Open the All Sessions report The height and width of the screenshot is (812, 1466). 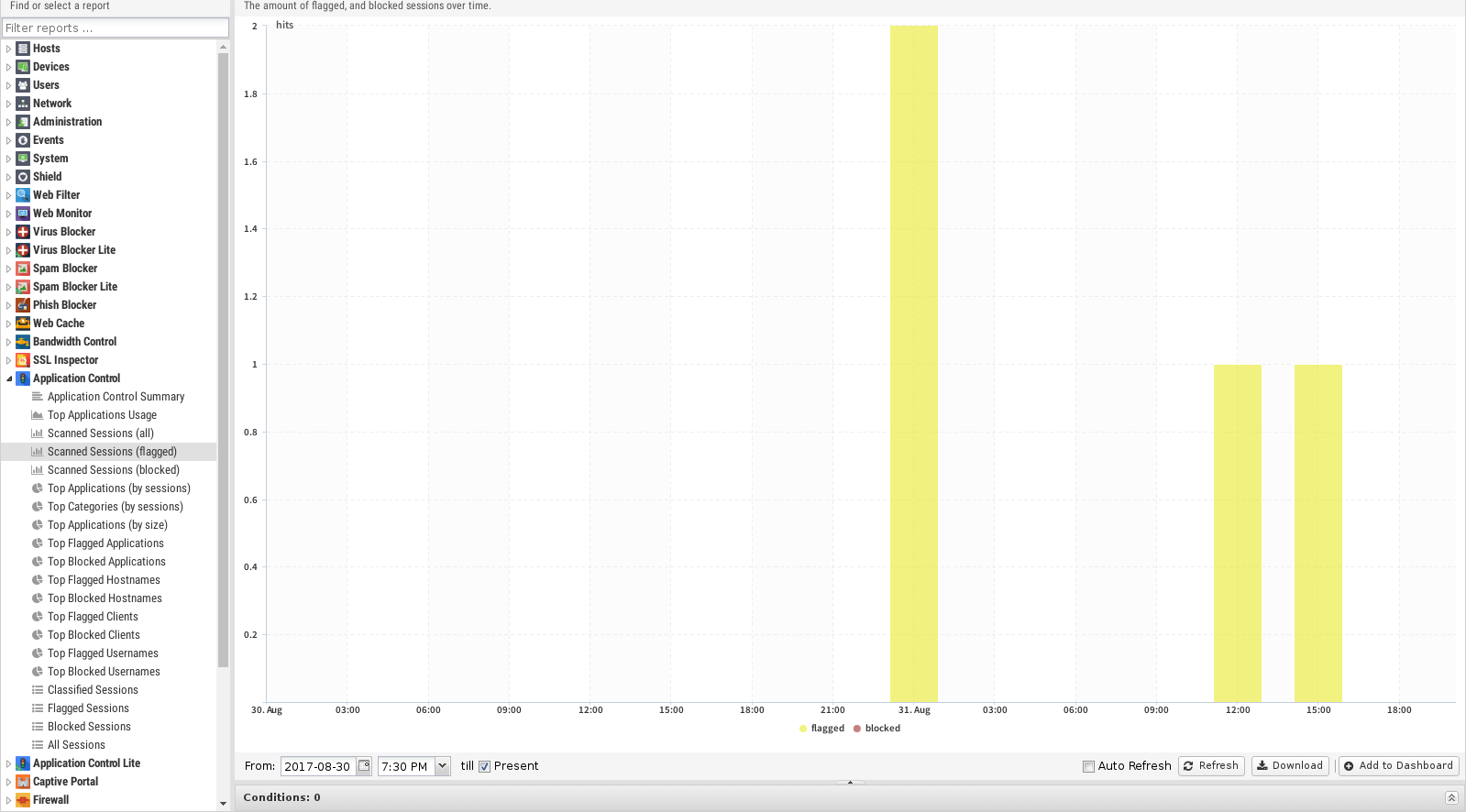76,745
